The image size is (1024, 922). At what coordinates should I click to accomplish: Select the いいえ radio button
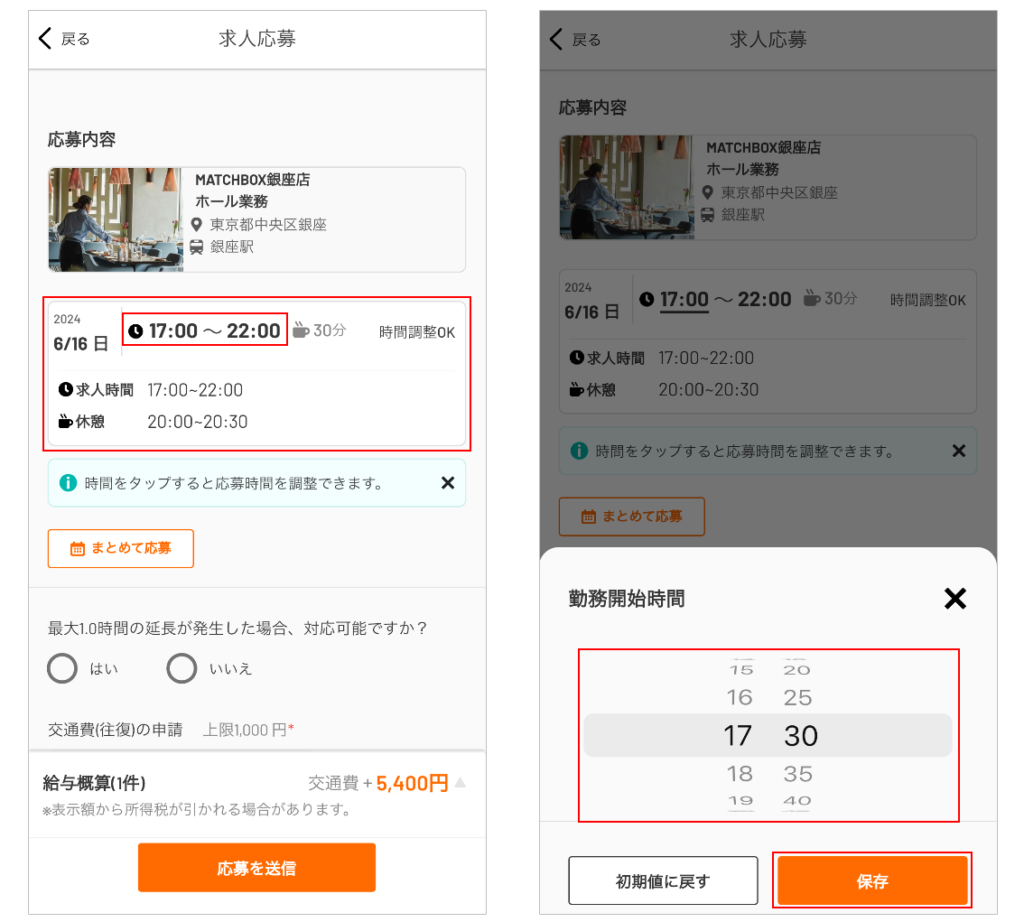[182, 669]
